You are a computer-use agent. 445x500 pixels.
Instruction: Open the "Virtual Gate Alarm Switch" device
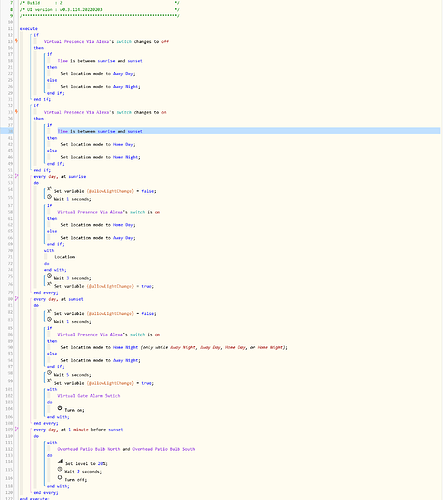click(x=89, y=396)
